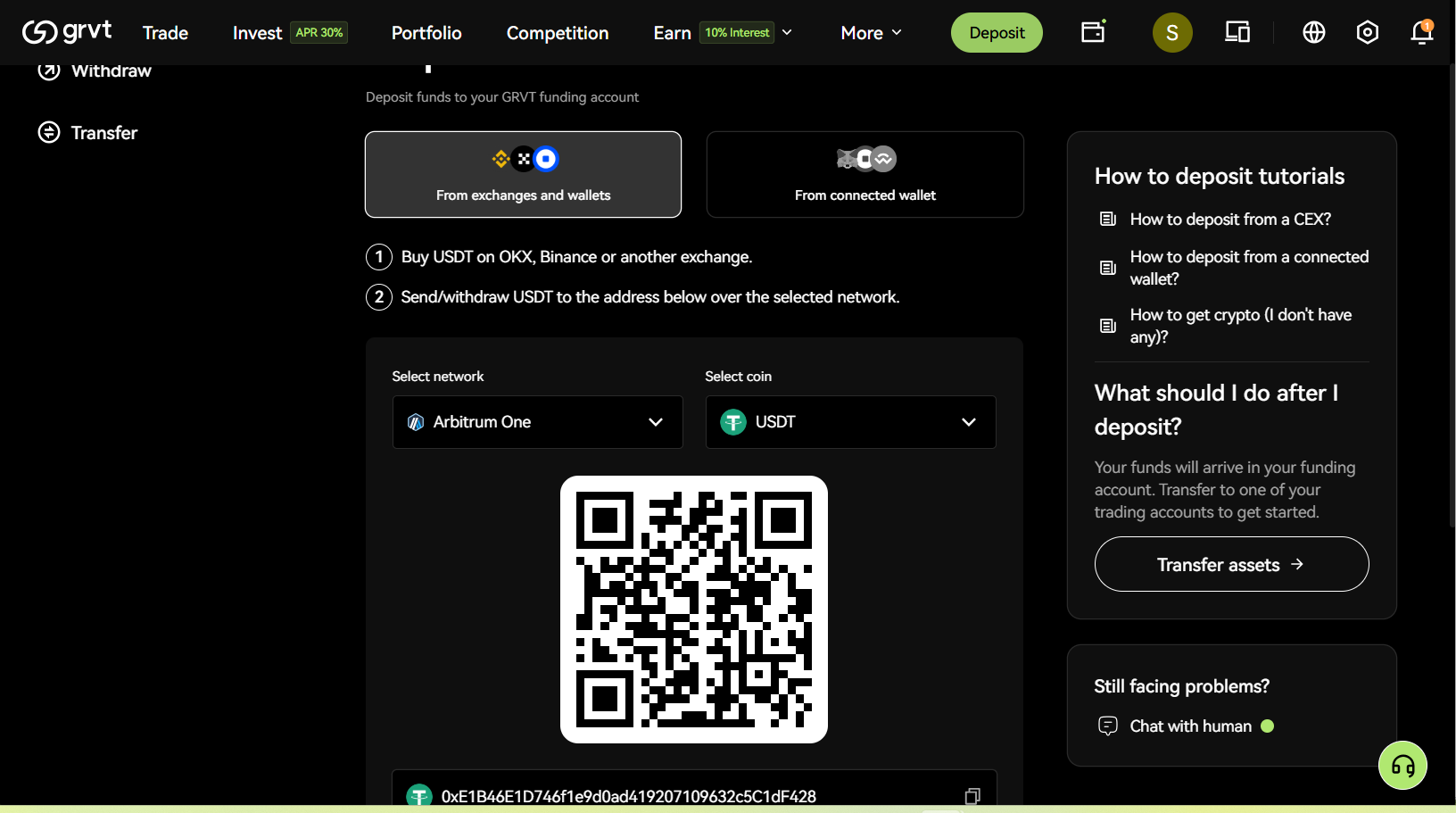Go to Competition page
The image size is (1456, 813).
(558, 33)
